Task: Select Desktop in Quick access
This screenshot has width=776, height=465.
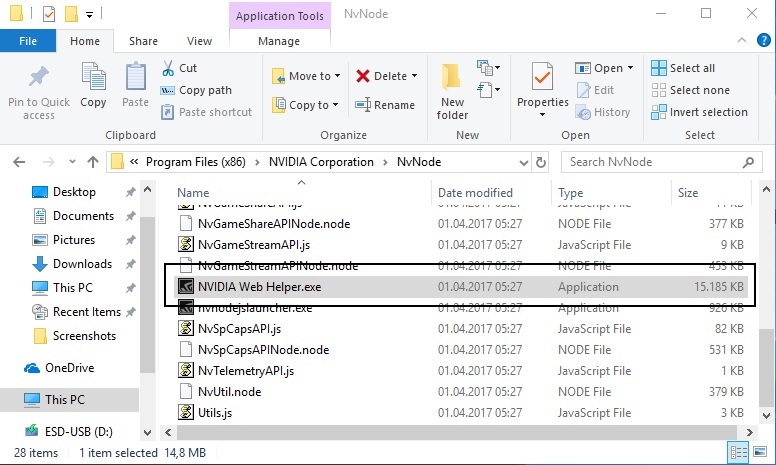Action: (x=74, y=191)
